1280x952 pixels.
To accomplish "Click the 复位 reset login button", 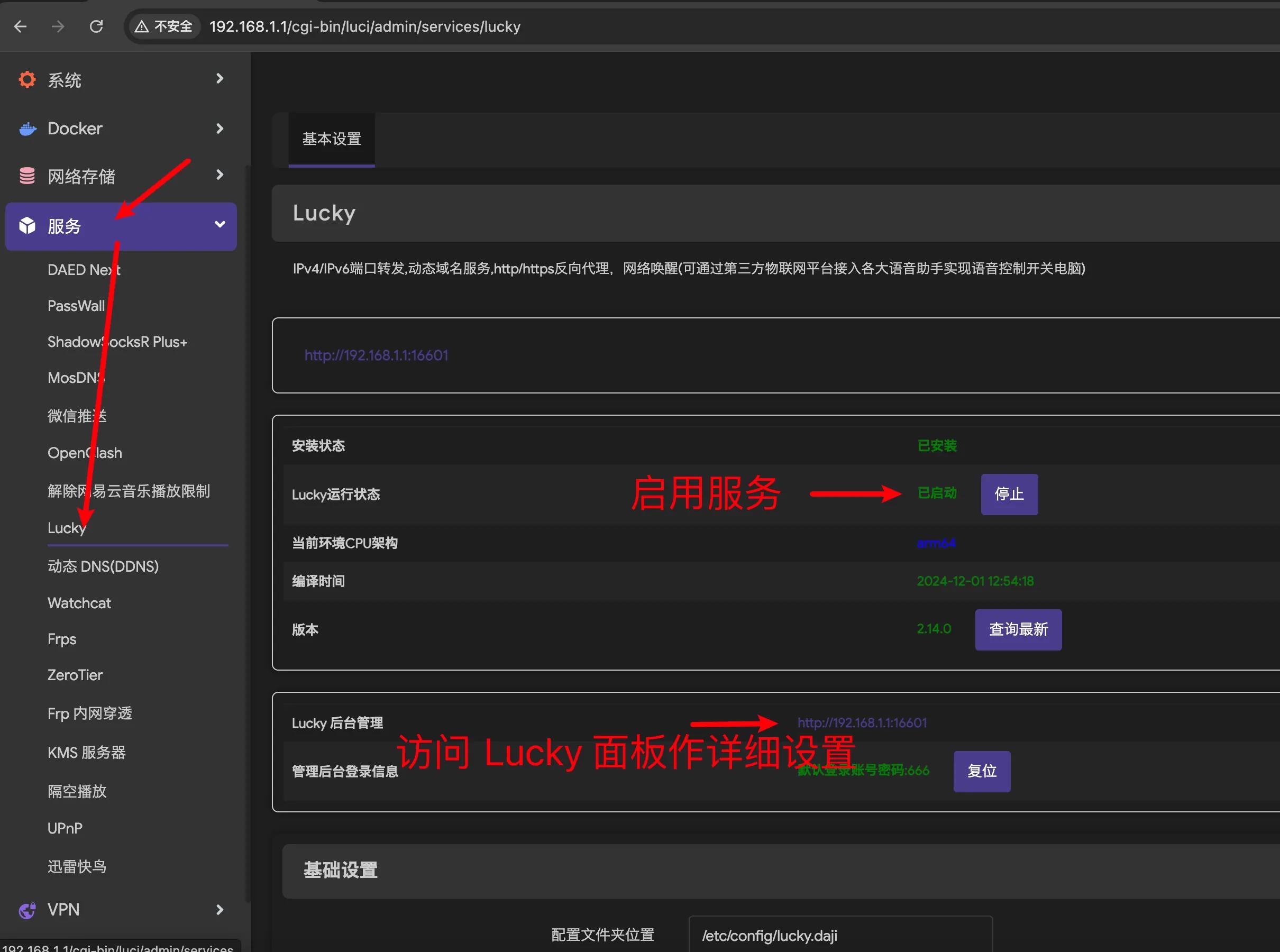I will [982, 771].
